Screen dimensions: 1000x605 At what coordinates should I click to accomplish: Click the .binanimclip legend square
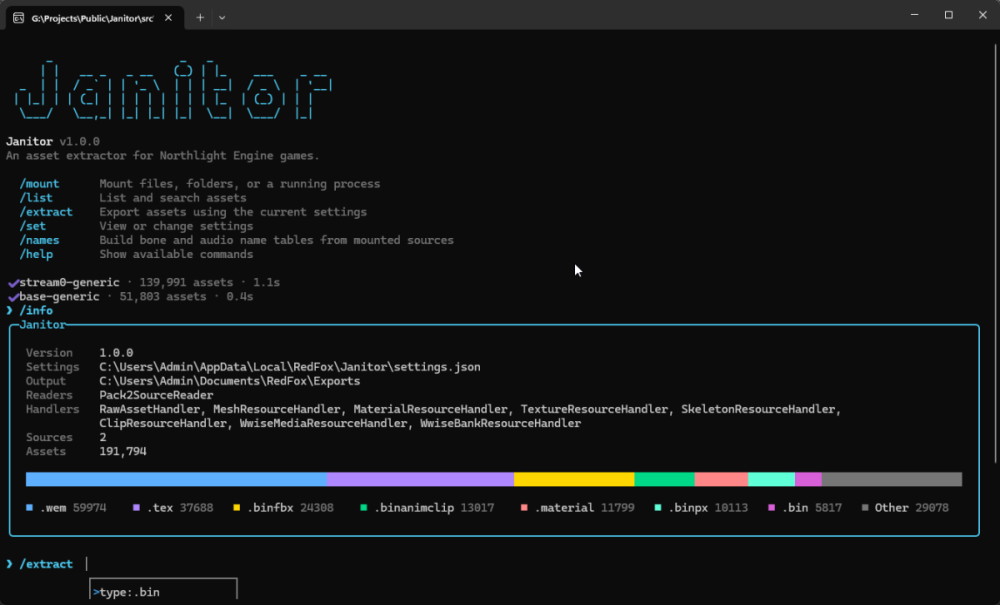coord(364,507)
